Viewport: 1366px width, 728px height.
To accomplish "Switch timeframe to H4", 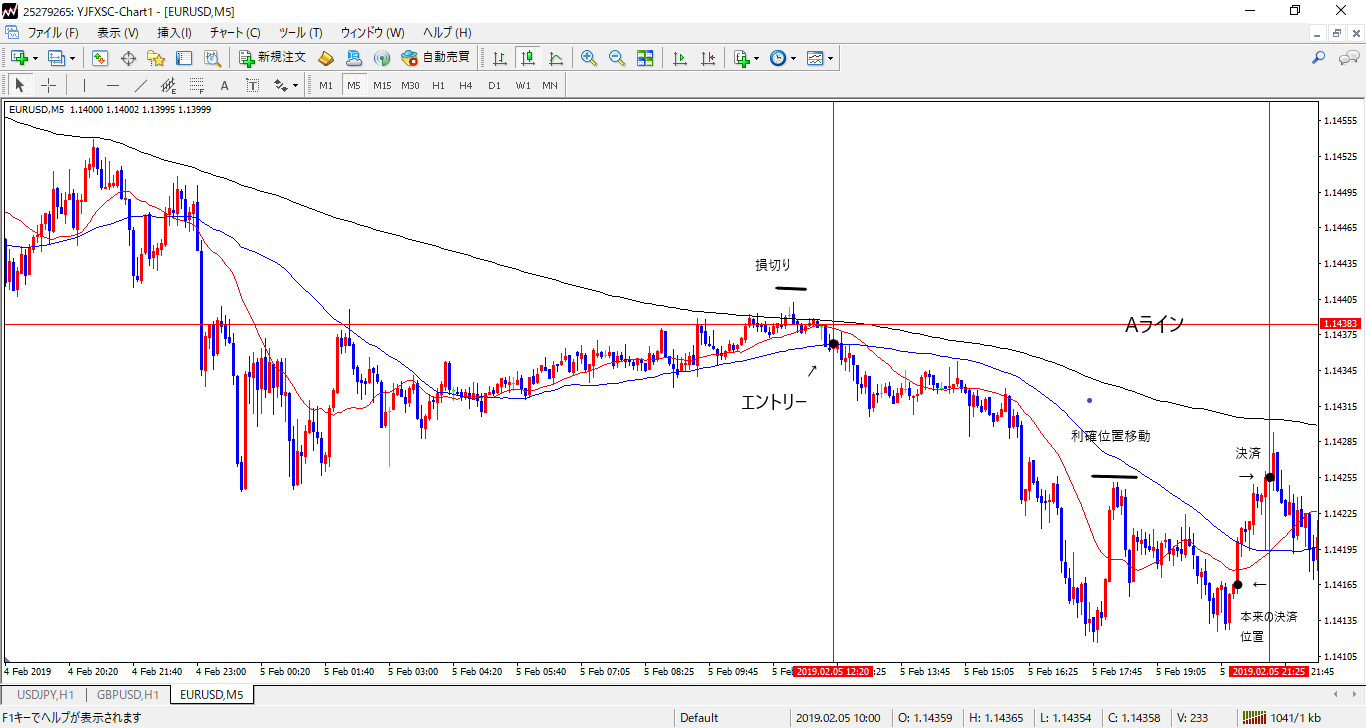I will tap(466, 85).
